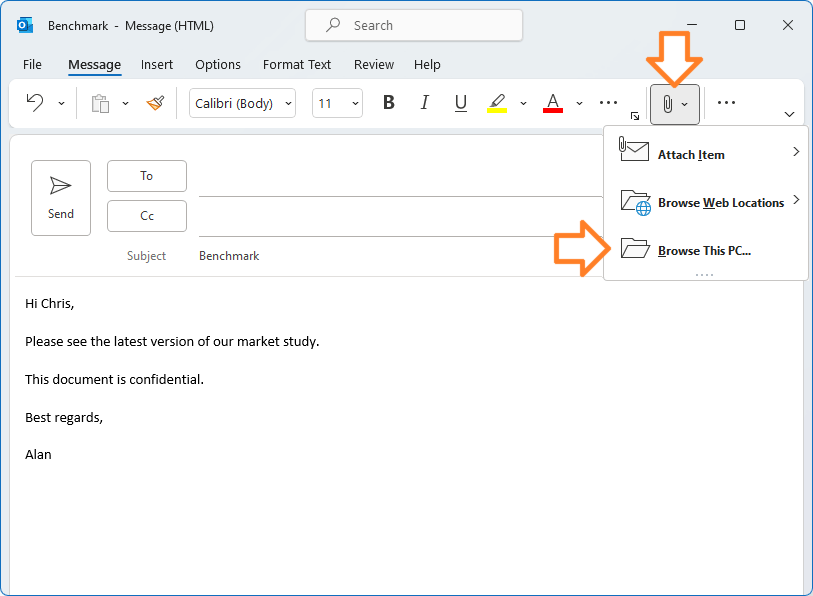Image resolution: width=813 pixels, height=596 pixels.
Task: Open more formatting commands via ellipsis icon
Action: click(608, 103)
